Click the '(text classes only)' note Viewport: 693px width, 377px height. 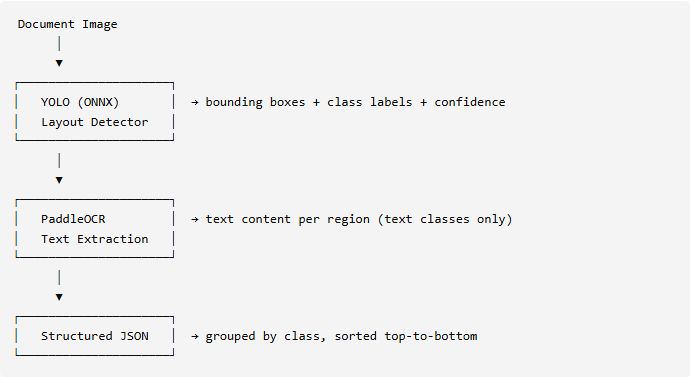pyautogui.click(x=445, y=220)
